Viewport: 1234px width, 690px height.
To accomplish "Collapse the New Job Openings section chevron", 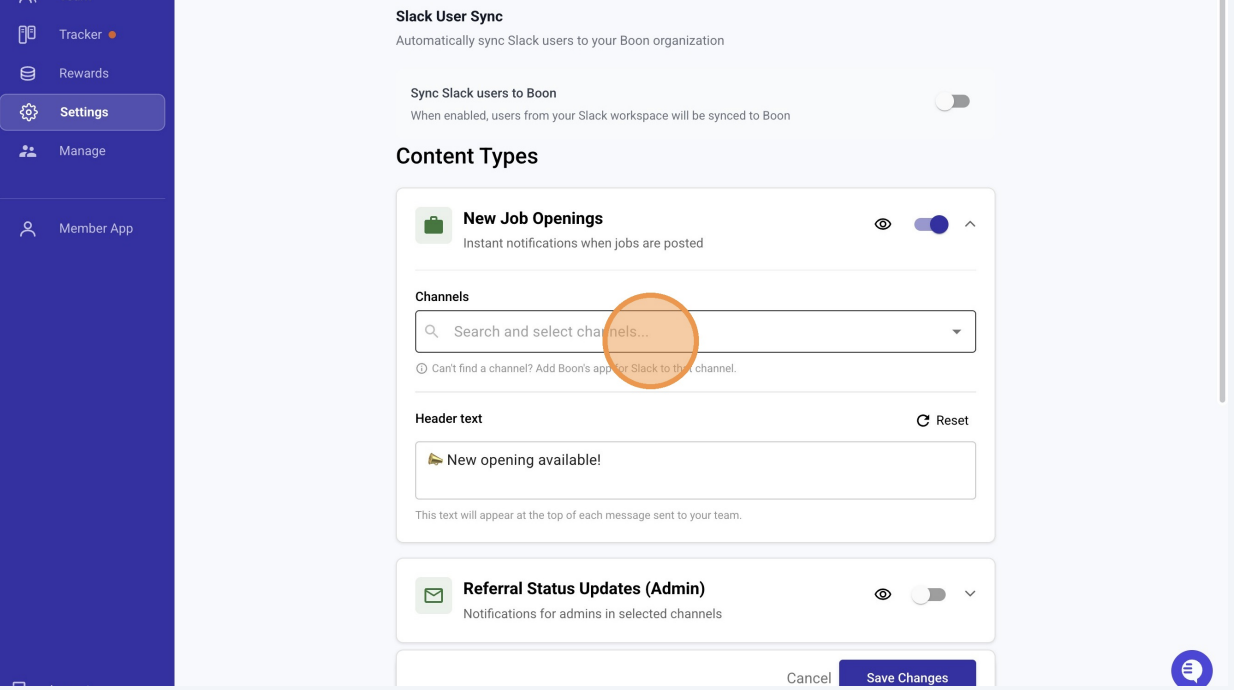I will pyautogui.click(x=969, y=224).
